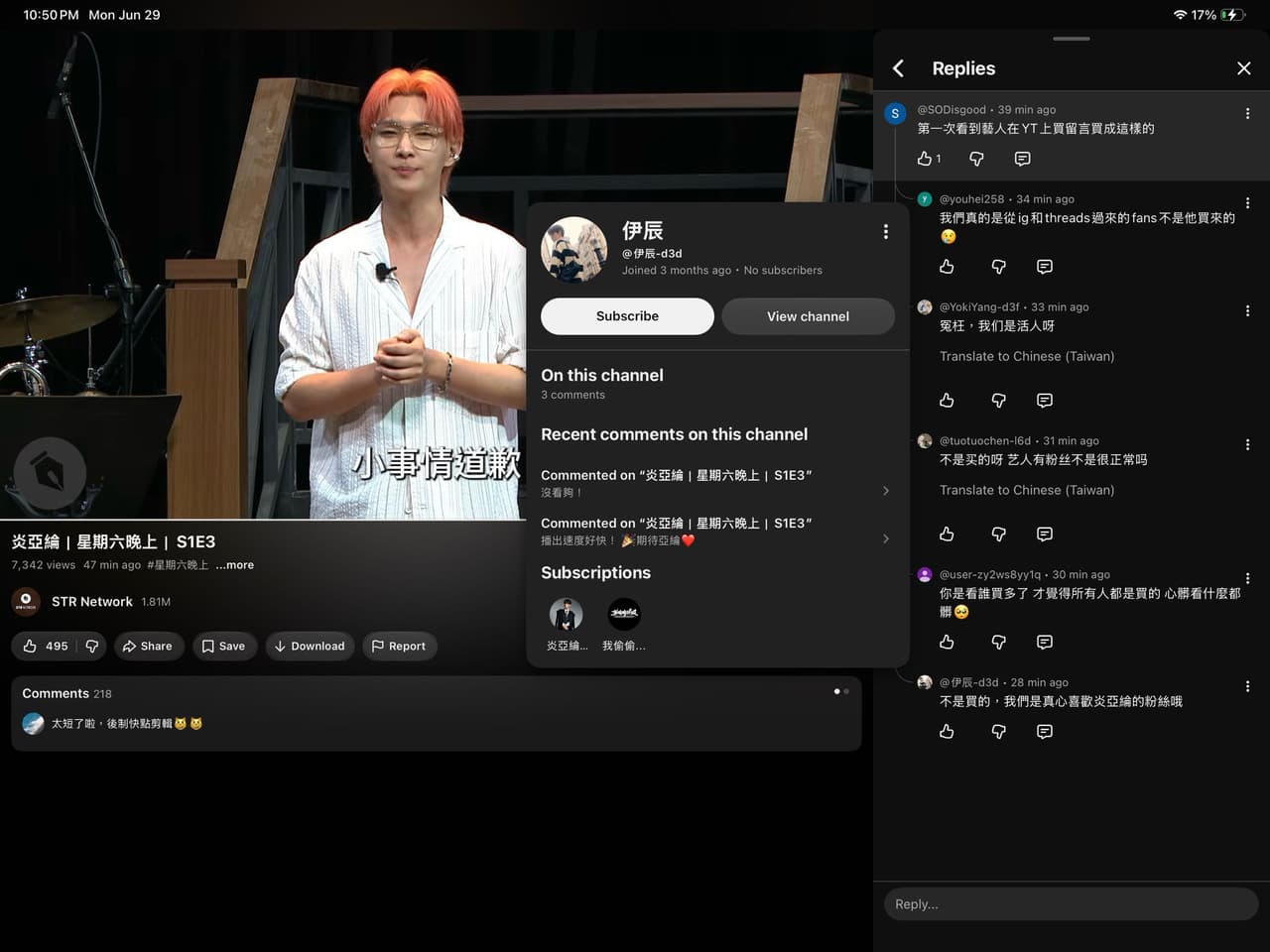The height and width of the screenshot is (952, 1270).
Task: Open View channel button
Action: pos(808,316)
